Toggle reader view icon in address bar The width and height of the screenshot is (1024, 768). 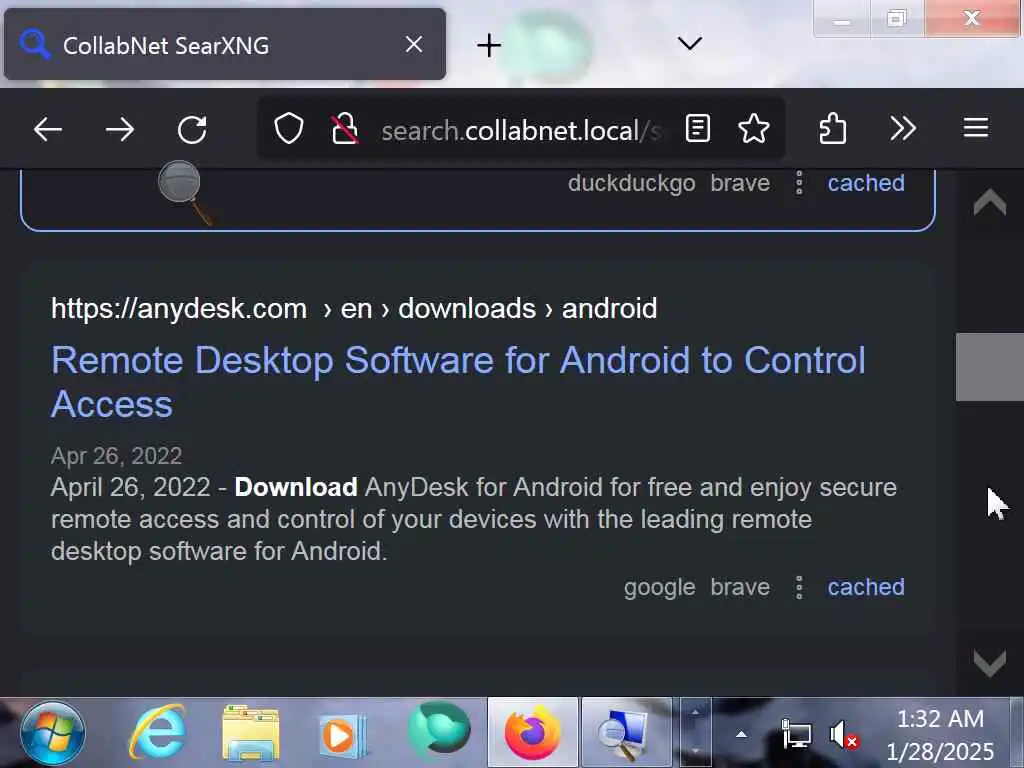pos(697,128)
